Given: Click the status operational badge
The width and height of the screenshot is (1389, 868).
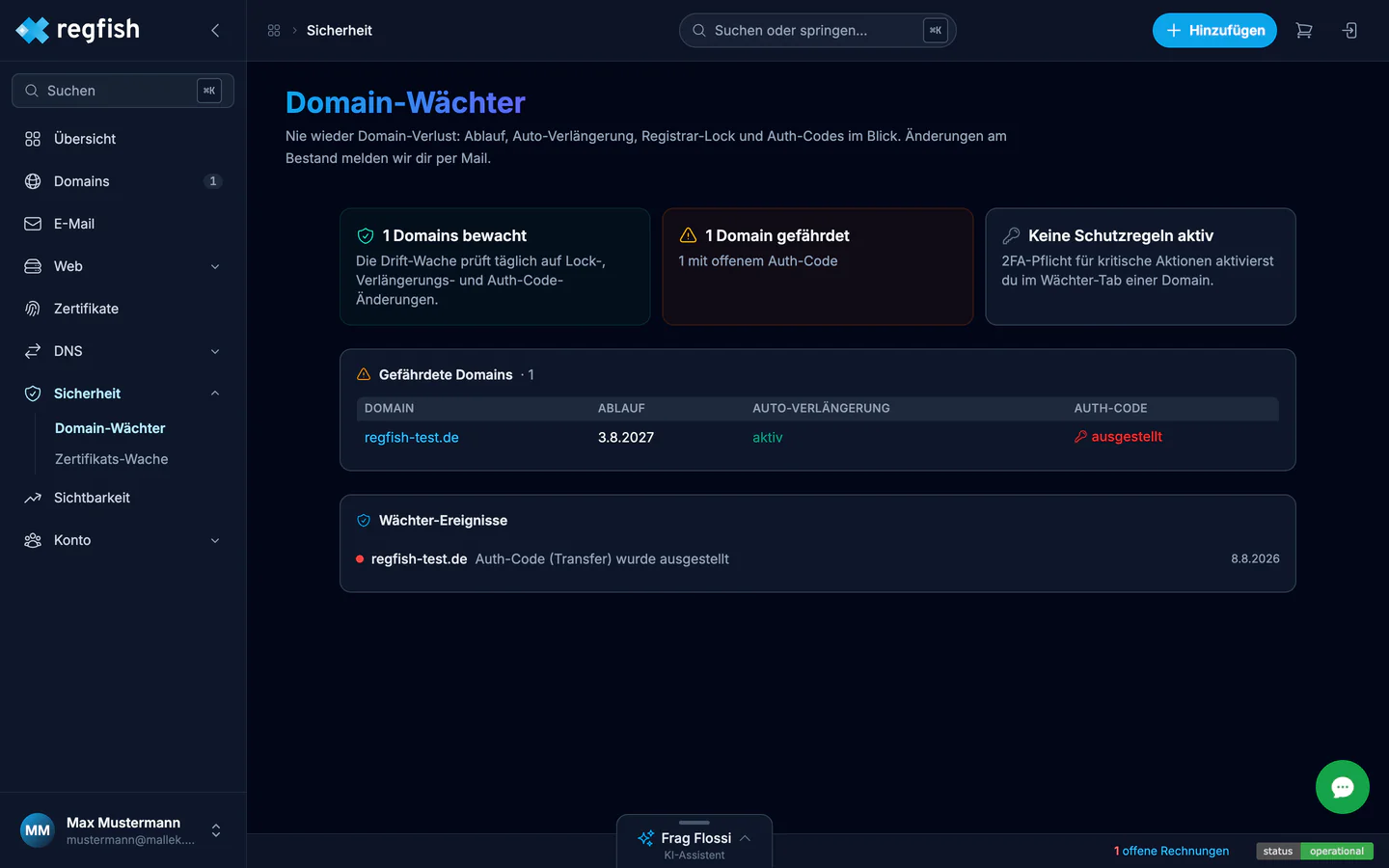Looking at the screenshot, I should 1315,851.
